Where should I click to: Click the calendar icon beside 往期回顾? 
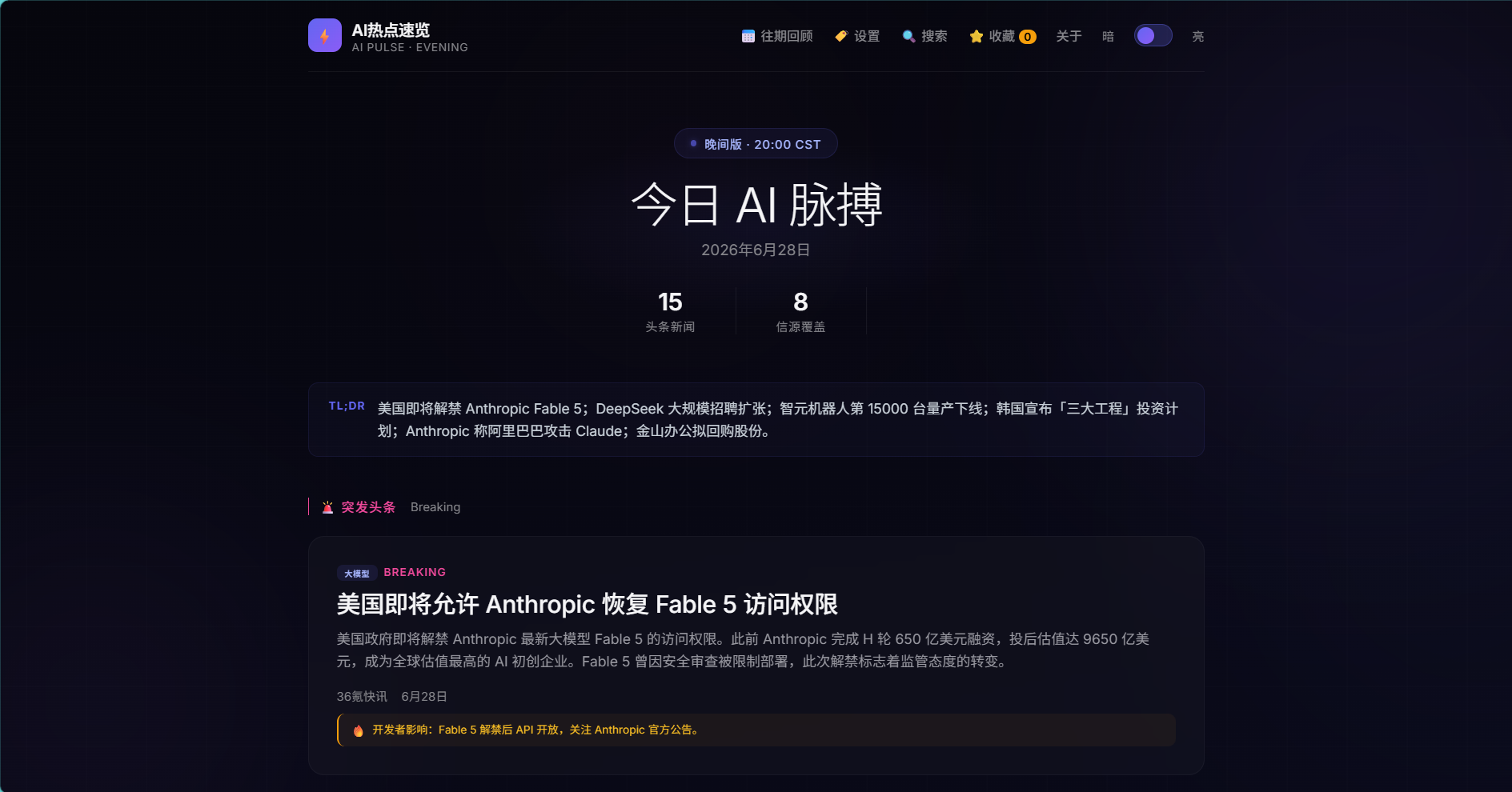(748, 36)
